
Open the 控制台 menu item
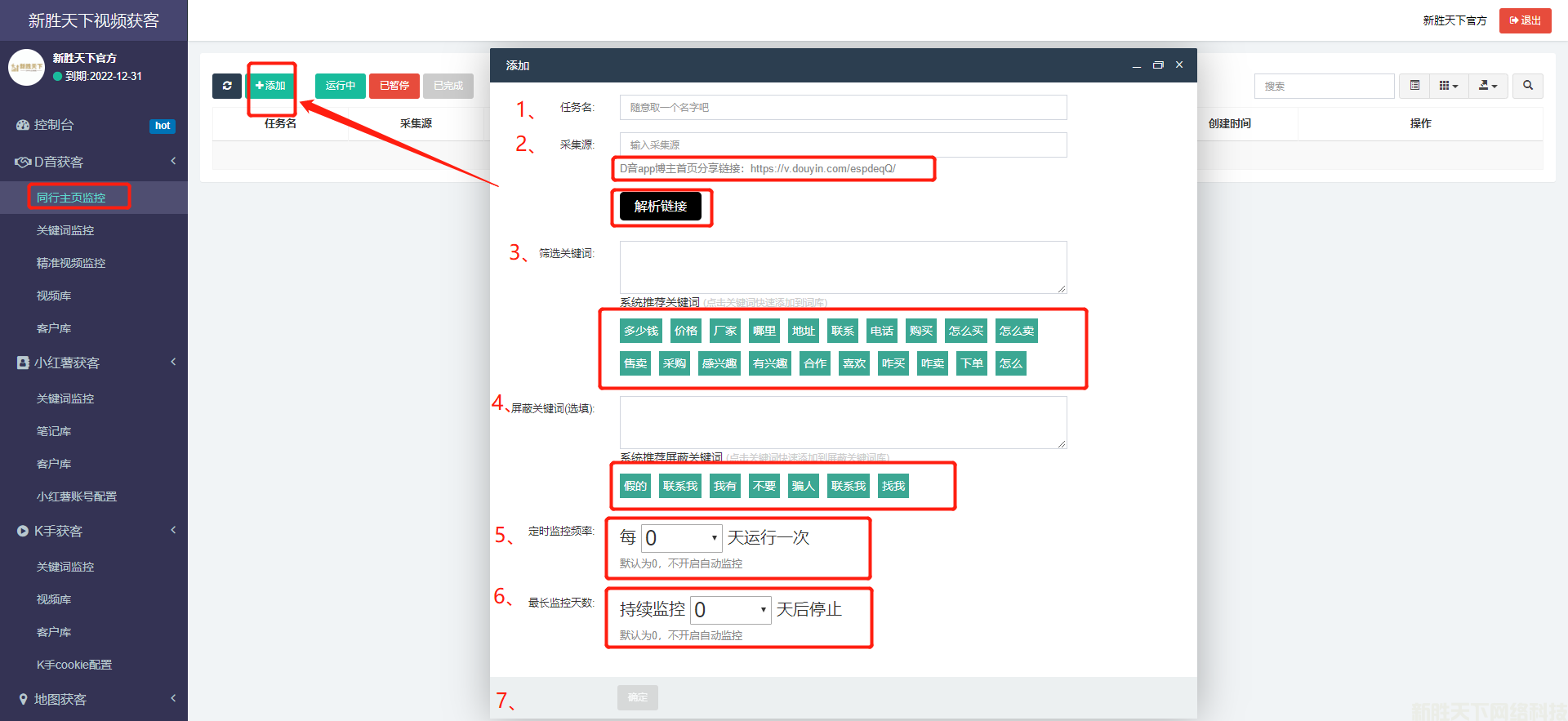pos(54,125)
